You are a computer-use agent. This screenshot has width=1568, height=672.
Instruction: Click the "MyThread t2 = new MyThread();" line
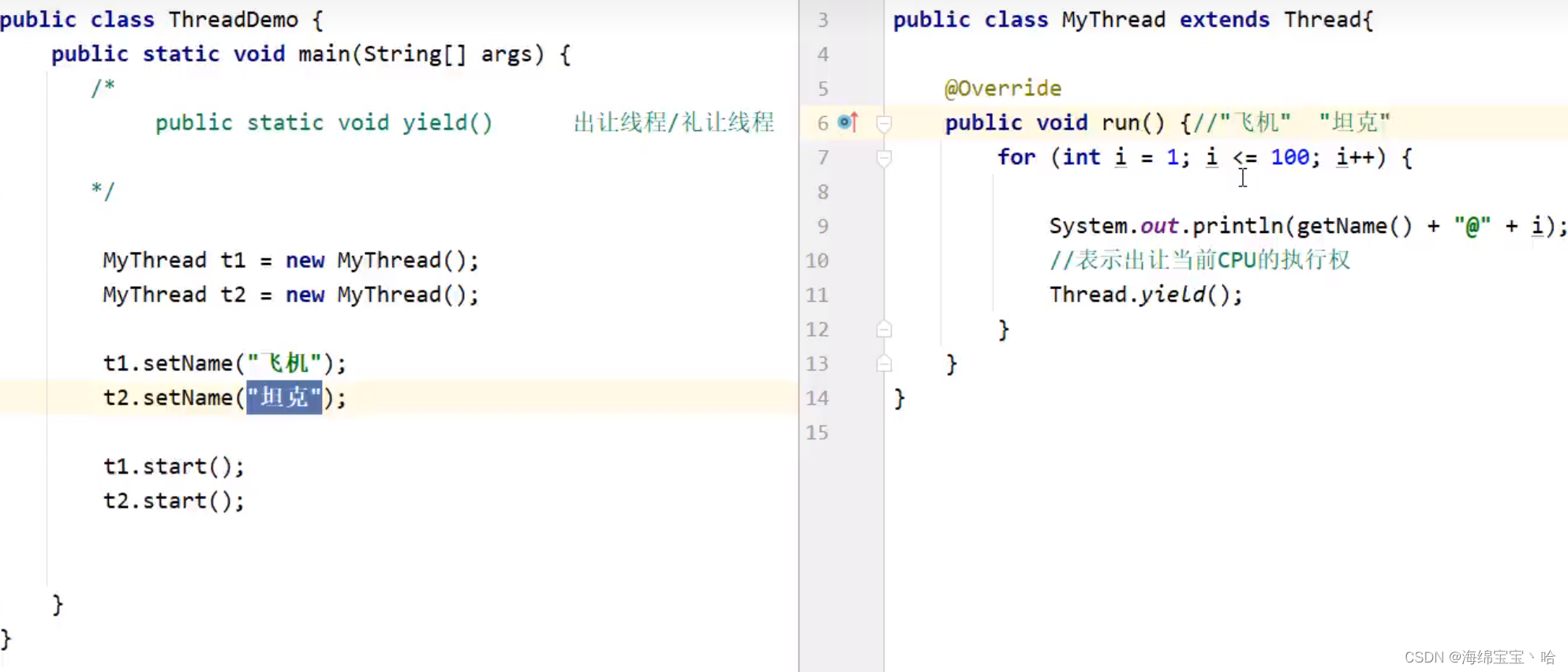click(x=290, y=295)
